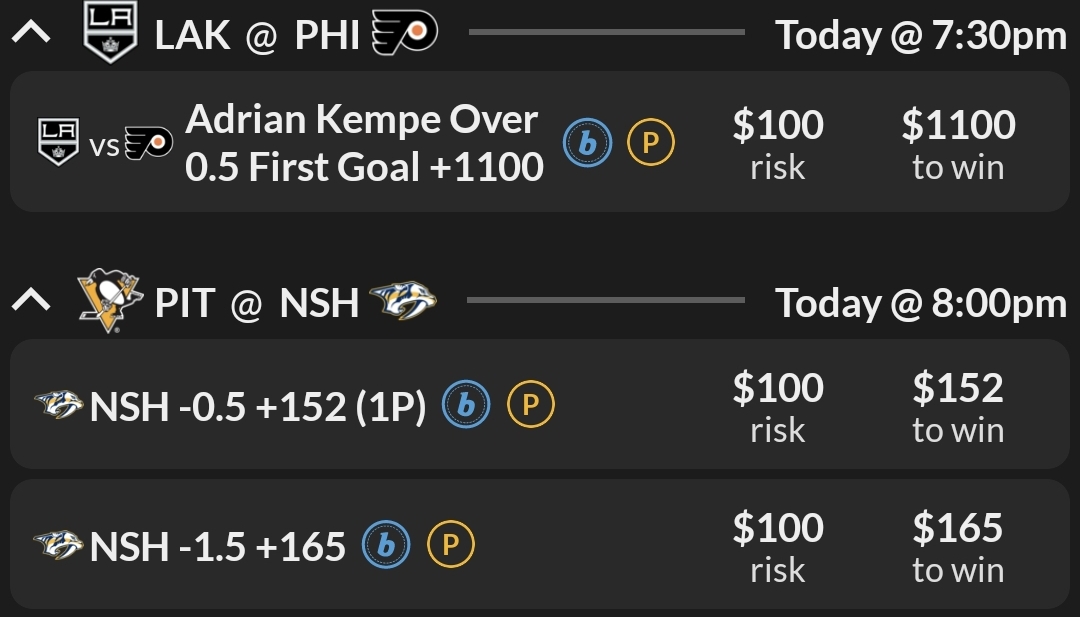This screenshot has width=1080, height=617.
Task: Select the $1100 to win amount
Action: (x=957, y=143)
